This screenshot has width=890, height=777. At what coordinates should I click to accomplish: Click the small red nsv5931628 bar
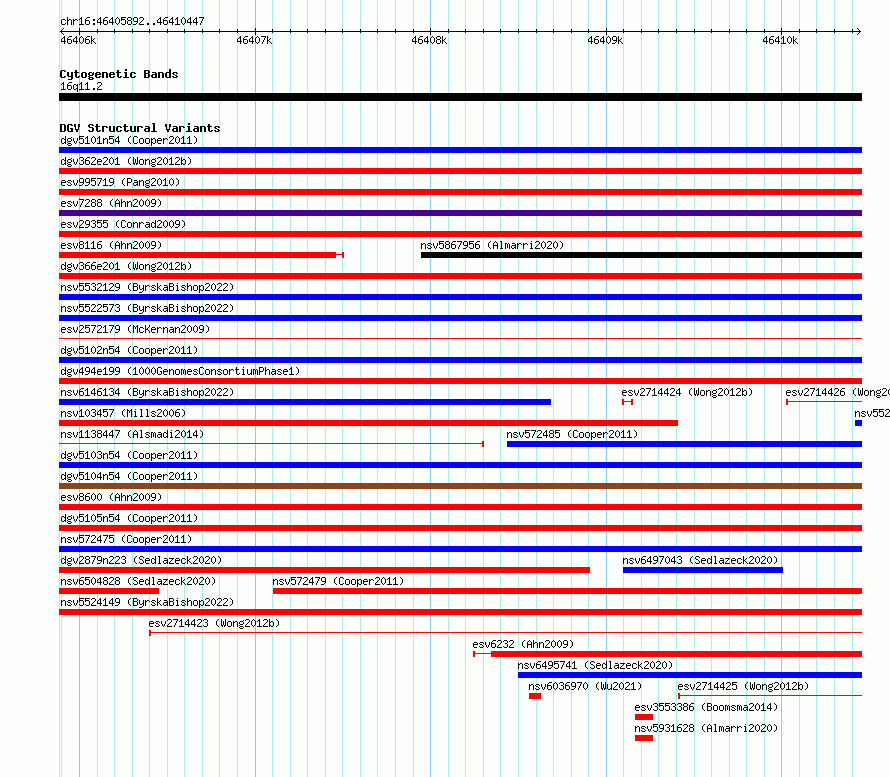tap(644, 738)
